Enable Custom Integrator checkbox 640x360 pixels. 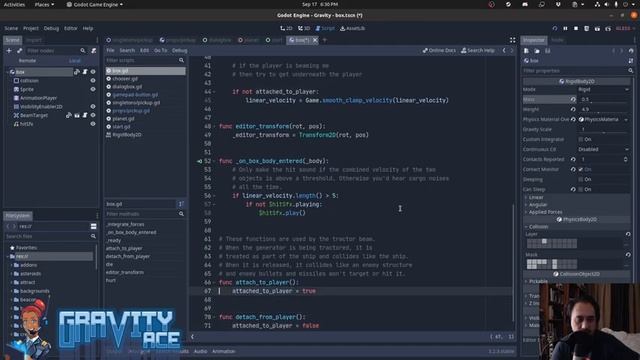click(x=581, y=140)
